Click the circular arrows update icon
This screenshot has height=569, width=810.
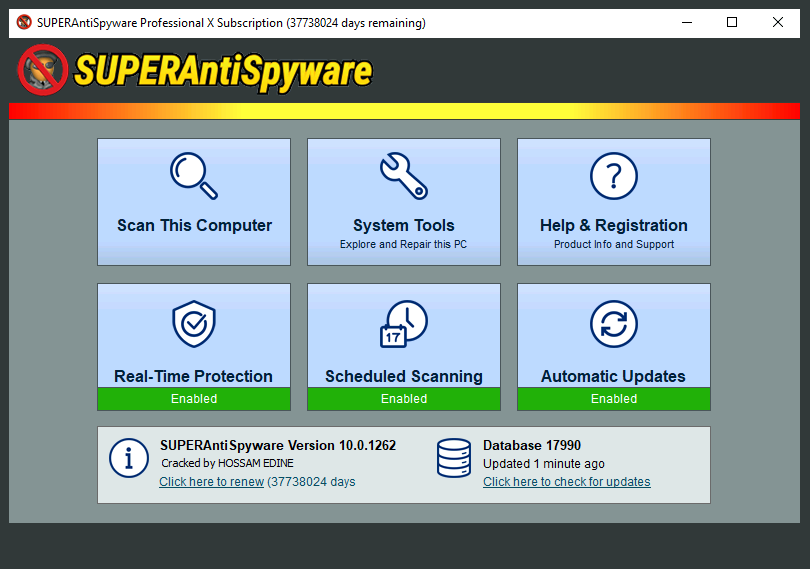(614, 324)
